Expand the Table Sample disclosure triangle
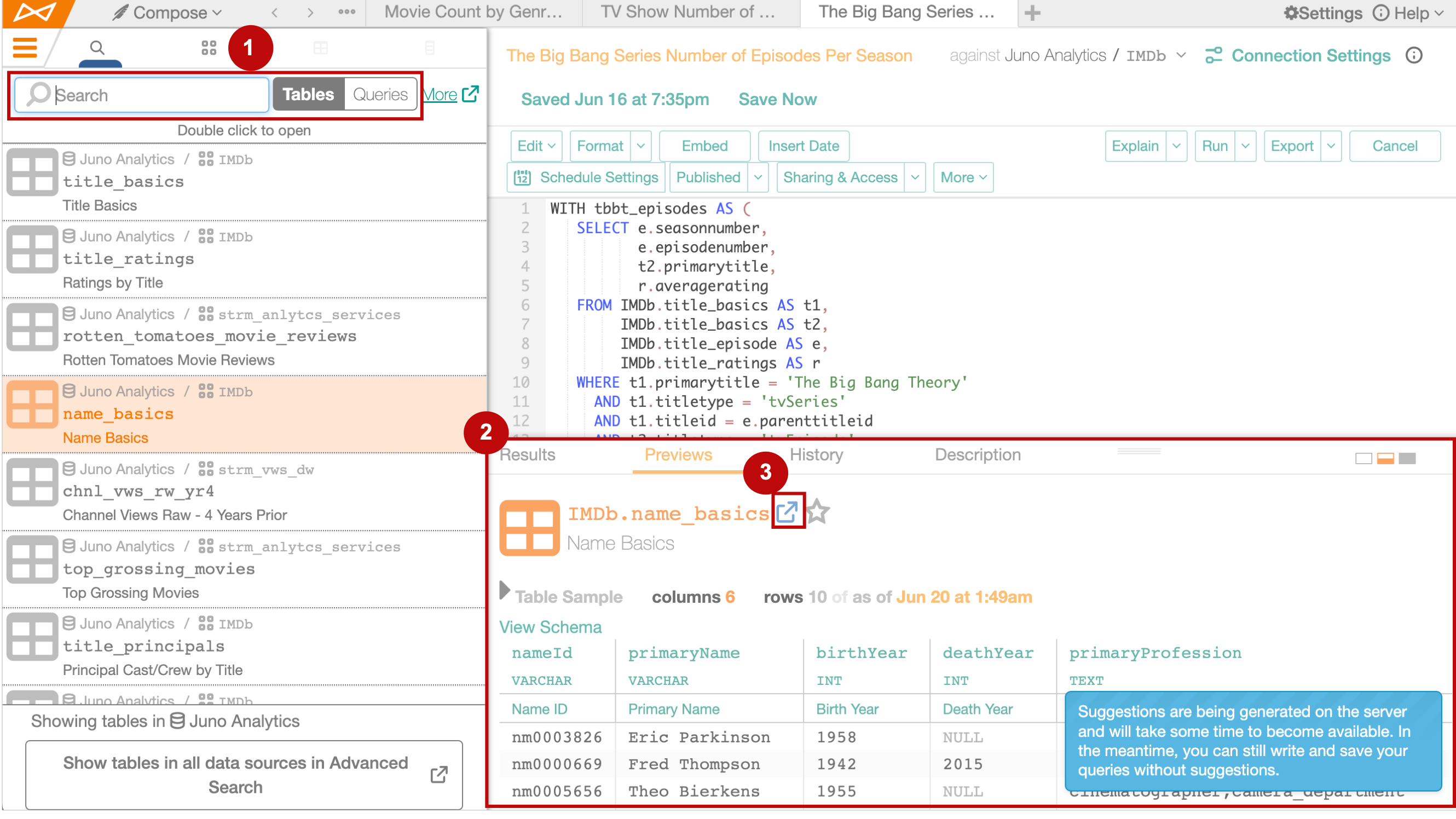This screenshot has width=1456, height=819. click(505, 590)
